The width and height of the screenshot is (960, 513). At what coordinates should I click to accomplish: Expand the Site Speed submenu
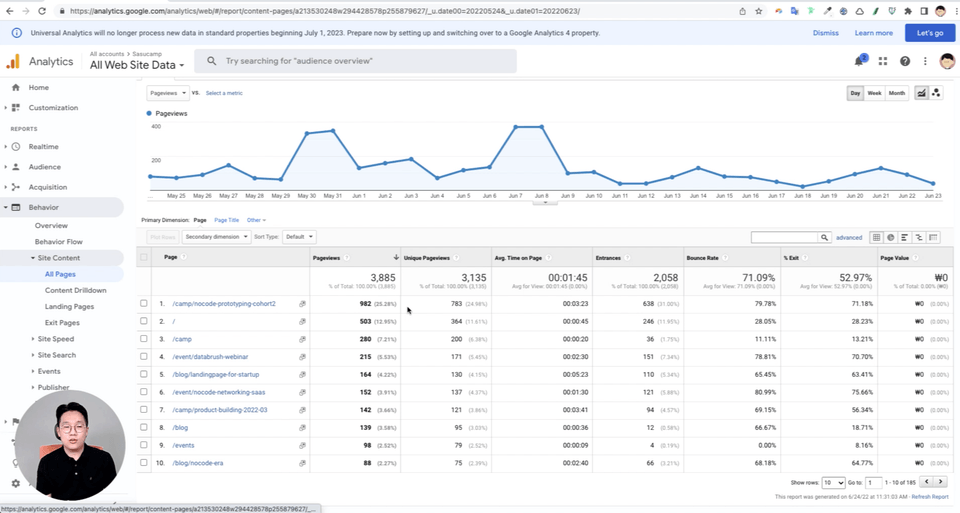pyautogui.click(x=55, y=339)
